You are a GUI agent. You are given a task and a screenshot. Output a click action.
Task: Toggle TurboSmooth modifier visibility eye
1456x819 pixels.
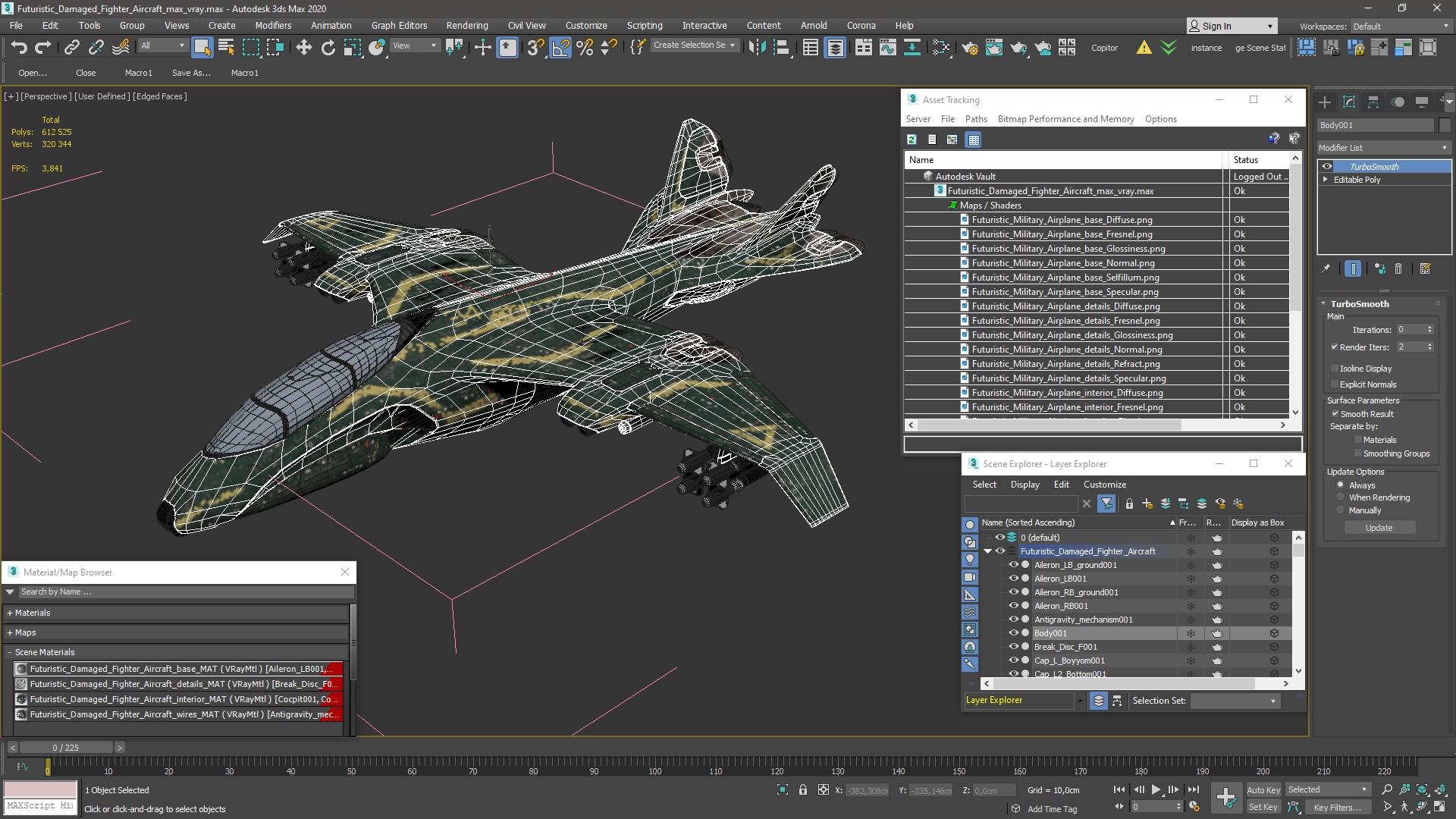coord(1326,167)
